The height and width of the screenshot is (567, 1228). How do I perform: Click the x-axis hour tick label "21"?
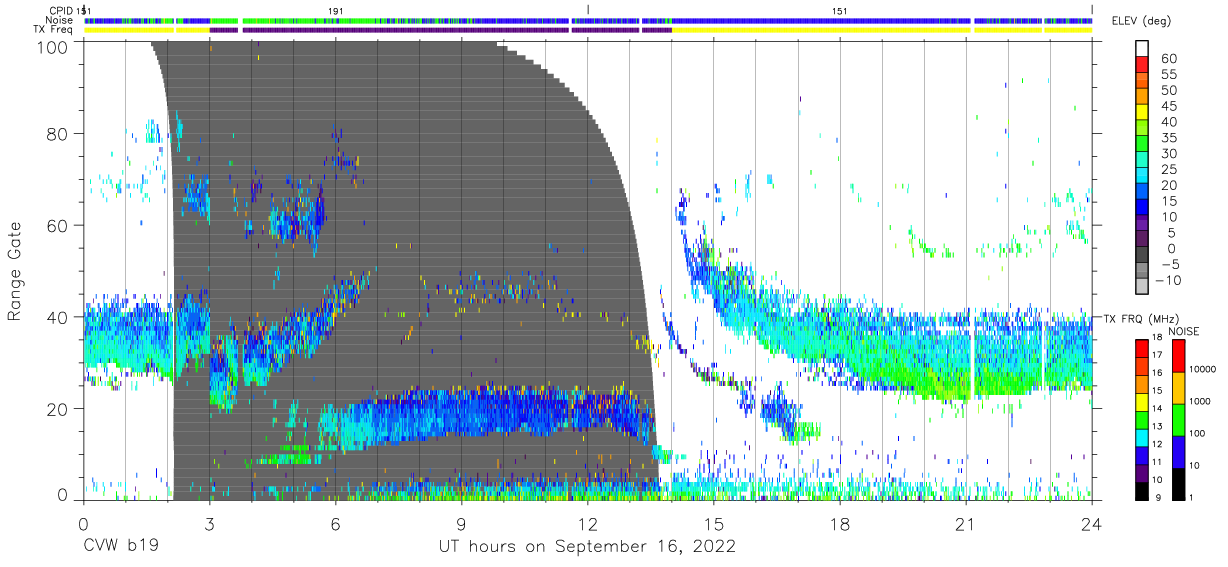point(966,523)
